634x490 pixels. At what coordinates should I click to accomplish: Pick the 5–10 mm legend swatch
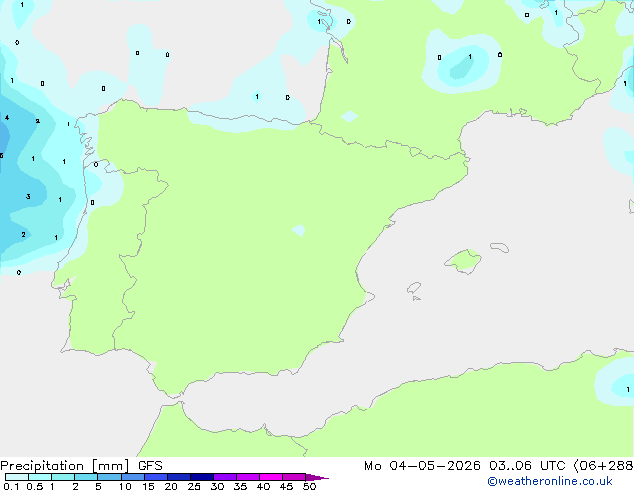coord(109,477)
